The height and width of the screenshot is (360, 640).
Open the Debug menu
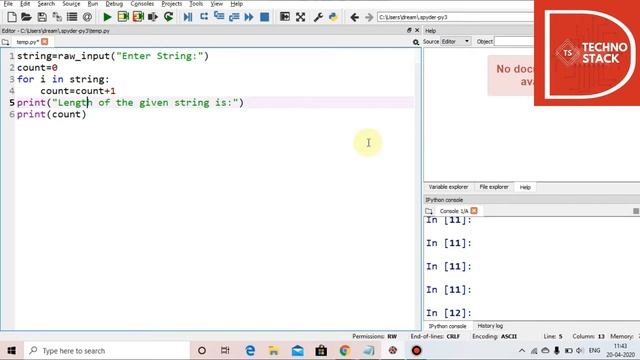click(114, 4)
